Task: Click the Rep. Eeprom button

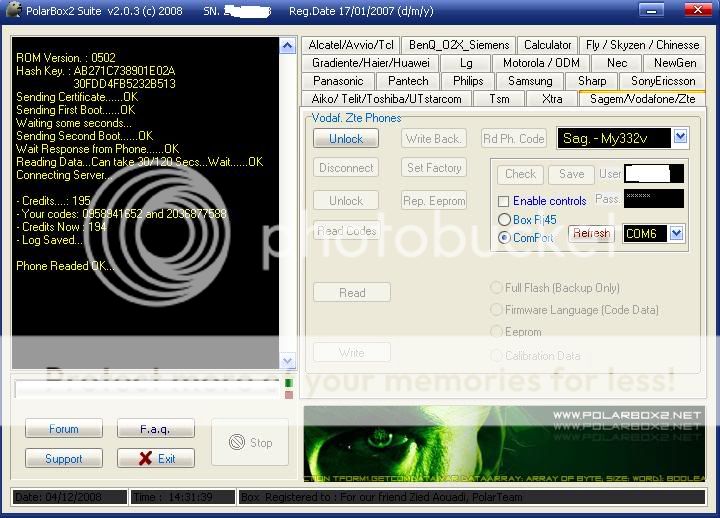Action: [x=433, y=201]
